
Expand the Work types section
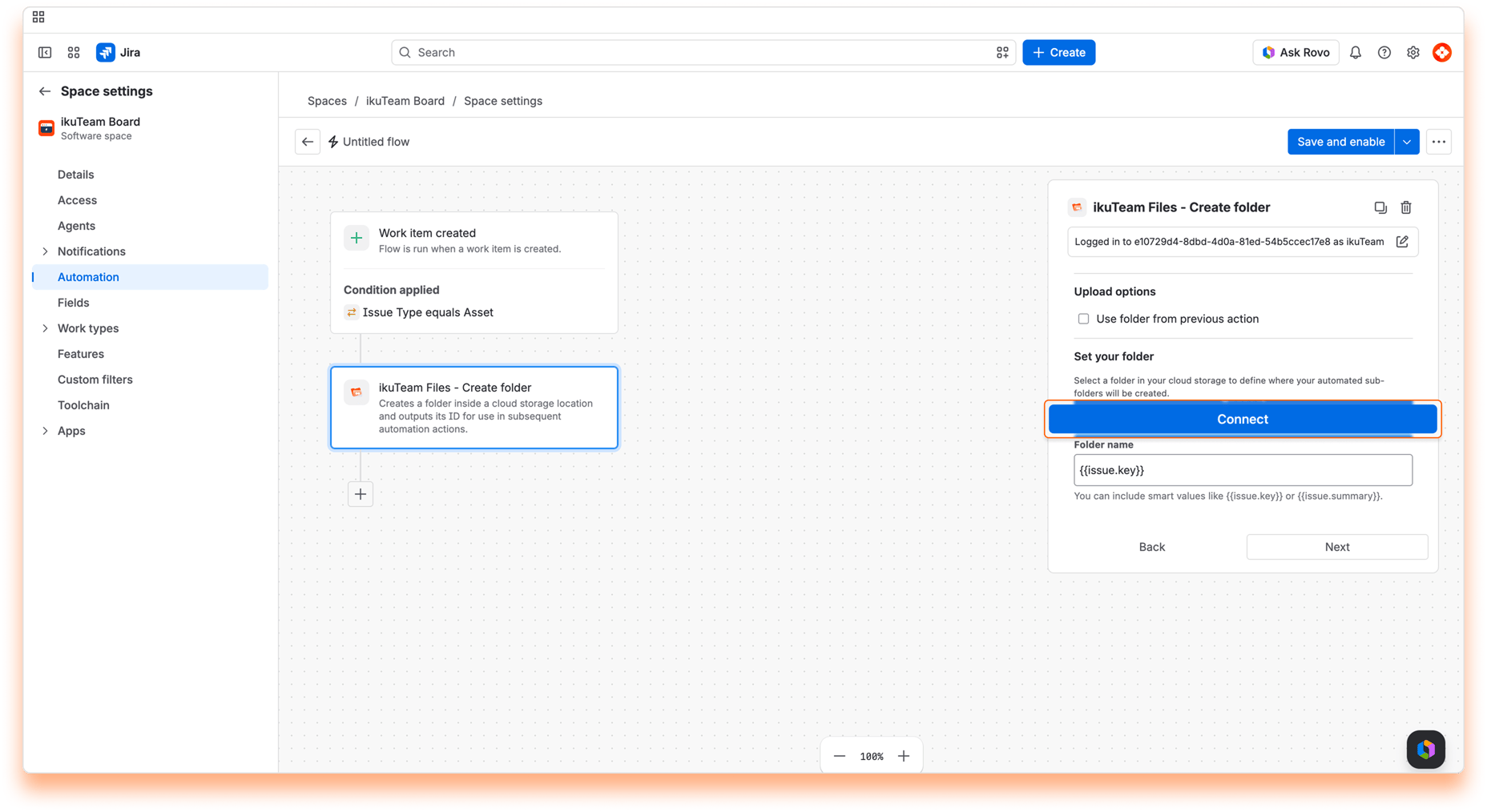tap(45, 328)
